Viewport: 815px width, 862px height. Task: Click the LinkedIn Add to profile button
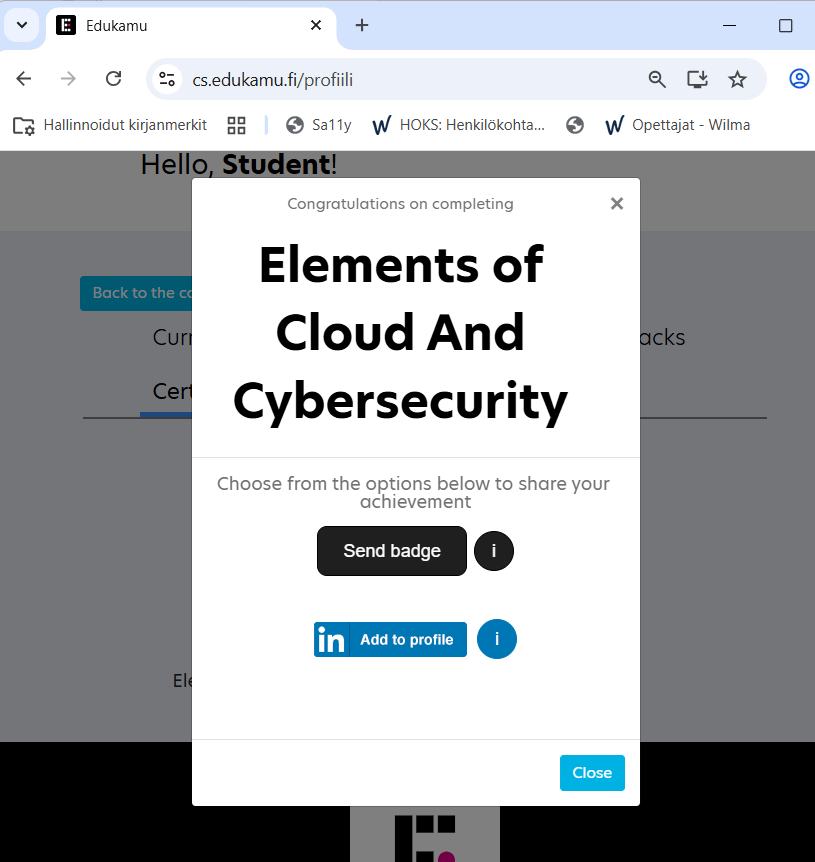[390, 640]
